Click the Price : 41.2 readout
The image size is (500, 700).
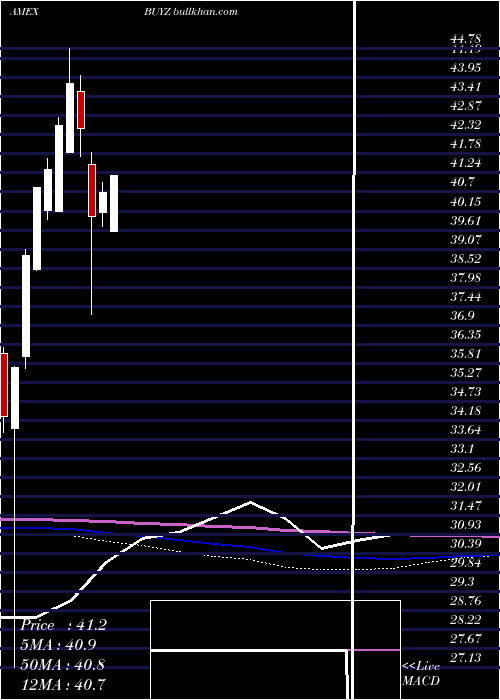click(63, 625)
